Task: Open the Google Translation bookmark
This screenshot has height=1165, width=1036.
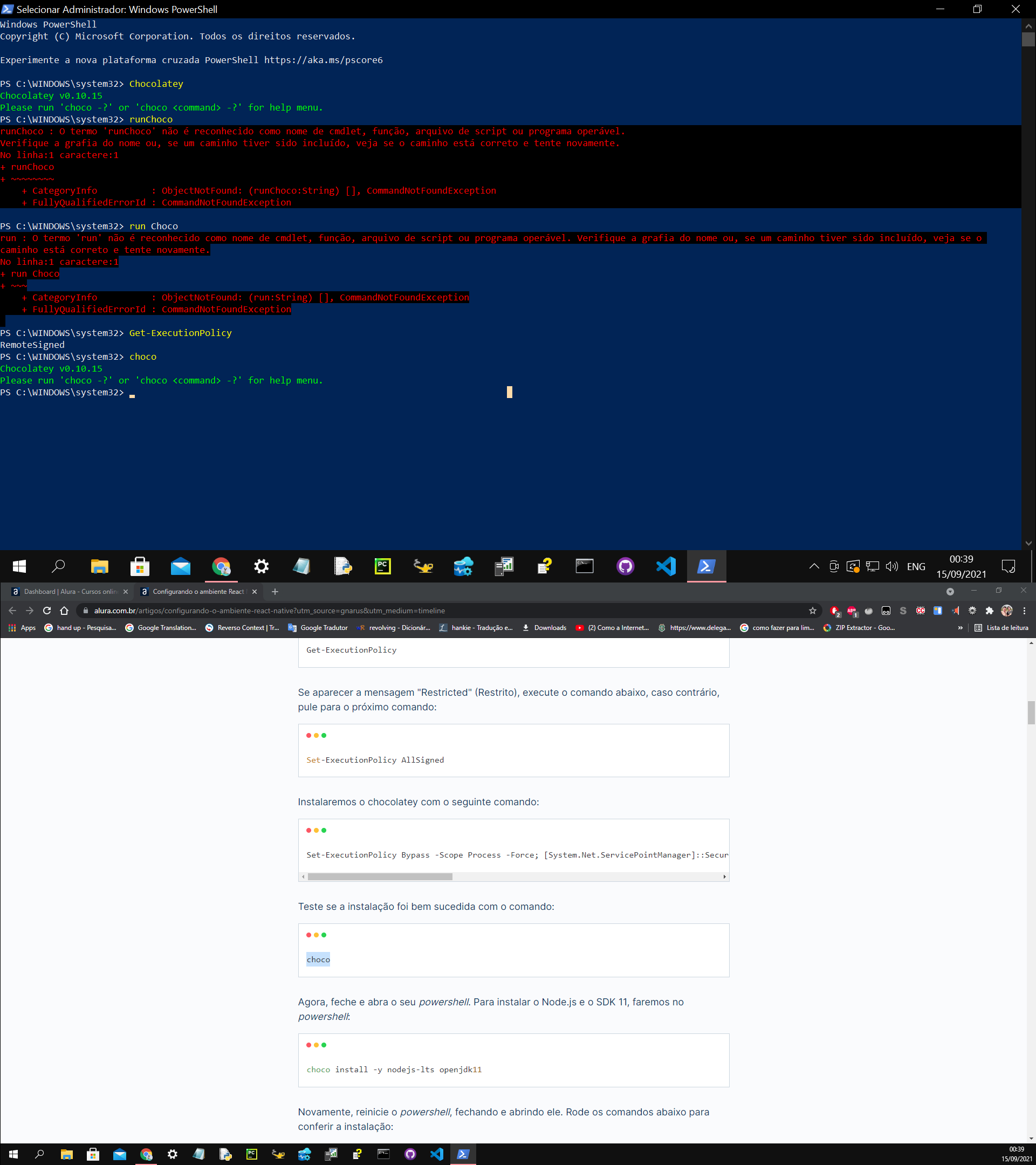Action: tap(161, 627)
